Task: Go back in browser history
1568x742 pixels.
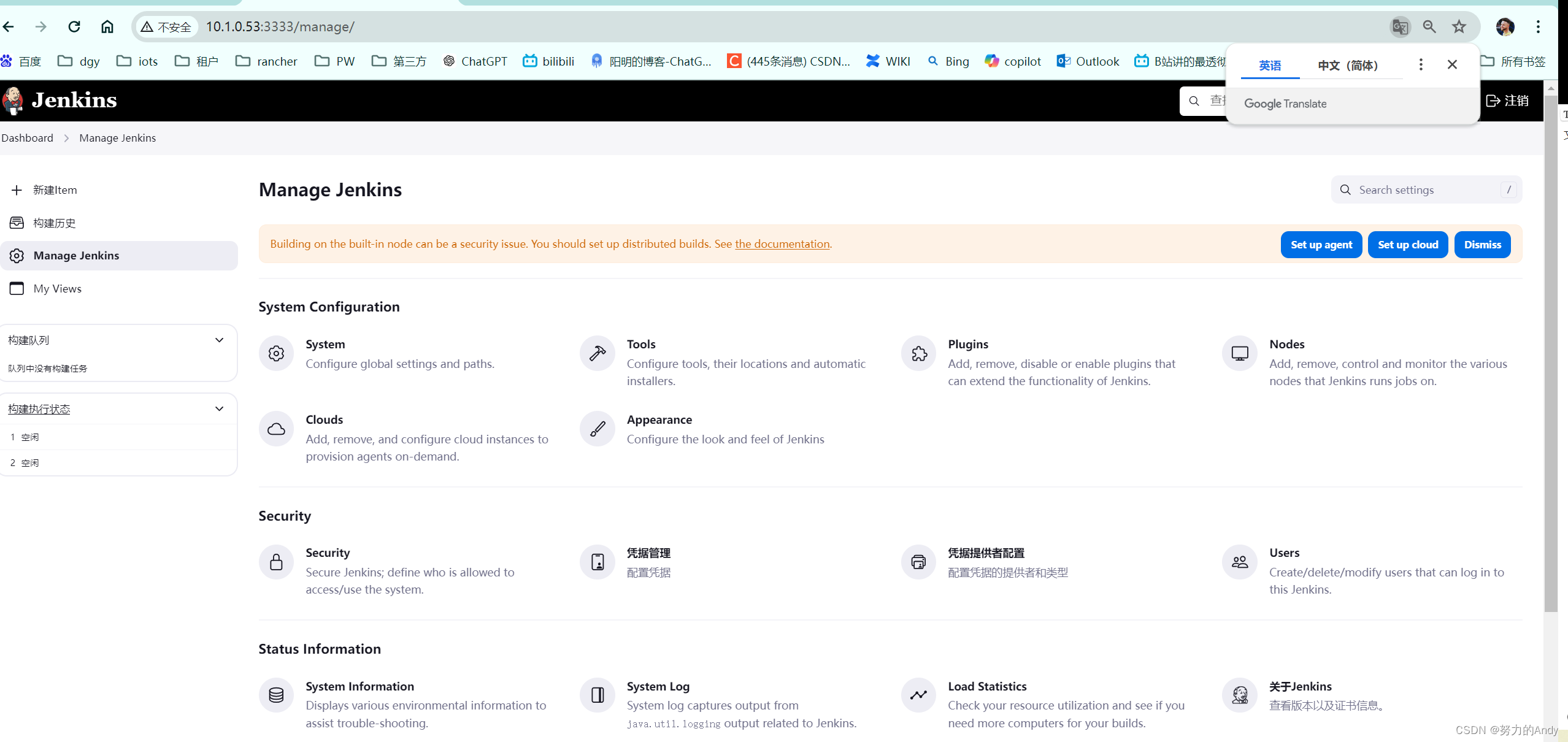Action: pyautogui.click(x=9, y=27)
